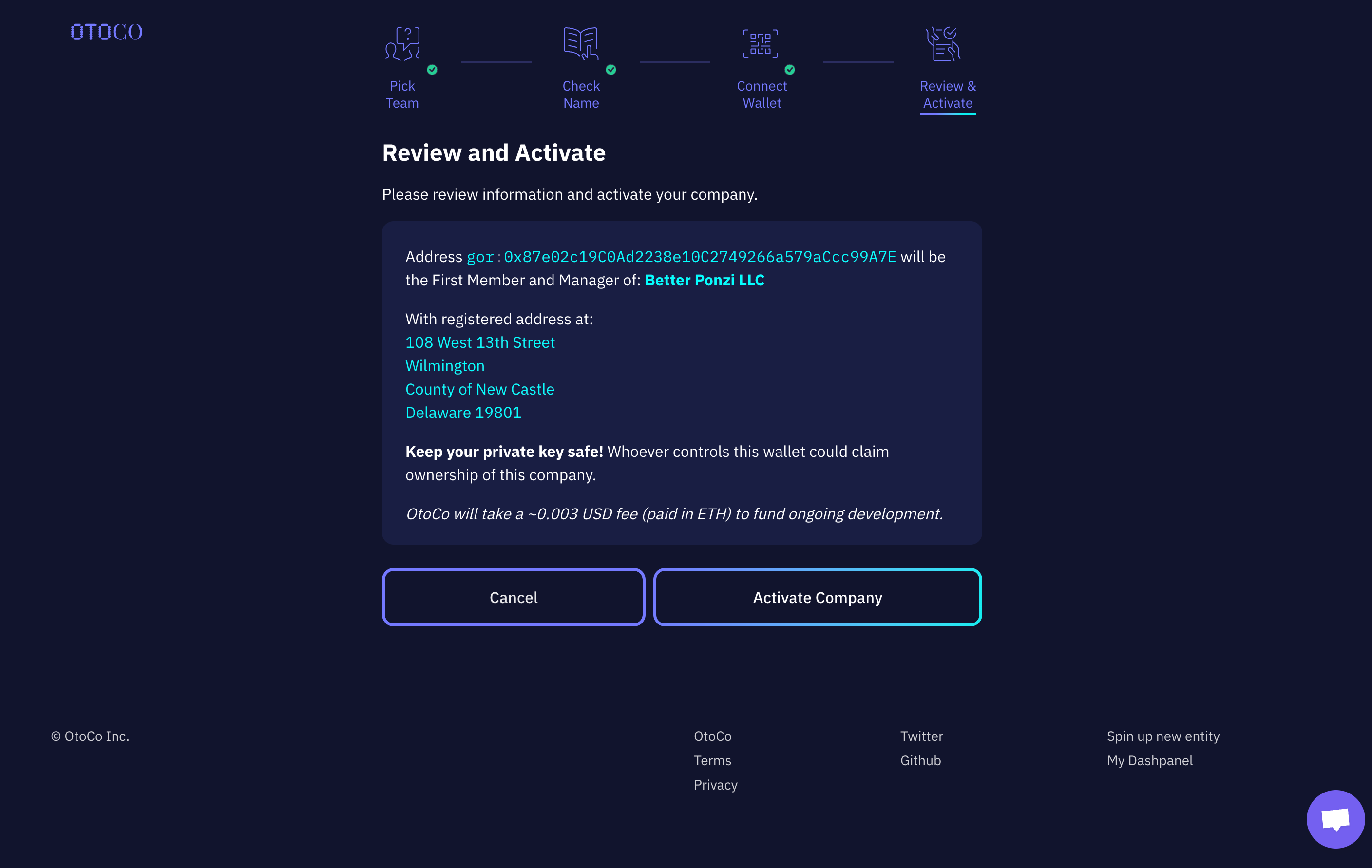
Task: Click the Review and Activate heading
Action: 494,152
